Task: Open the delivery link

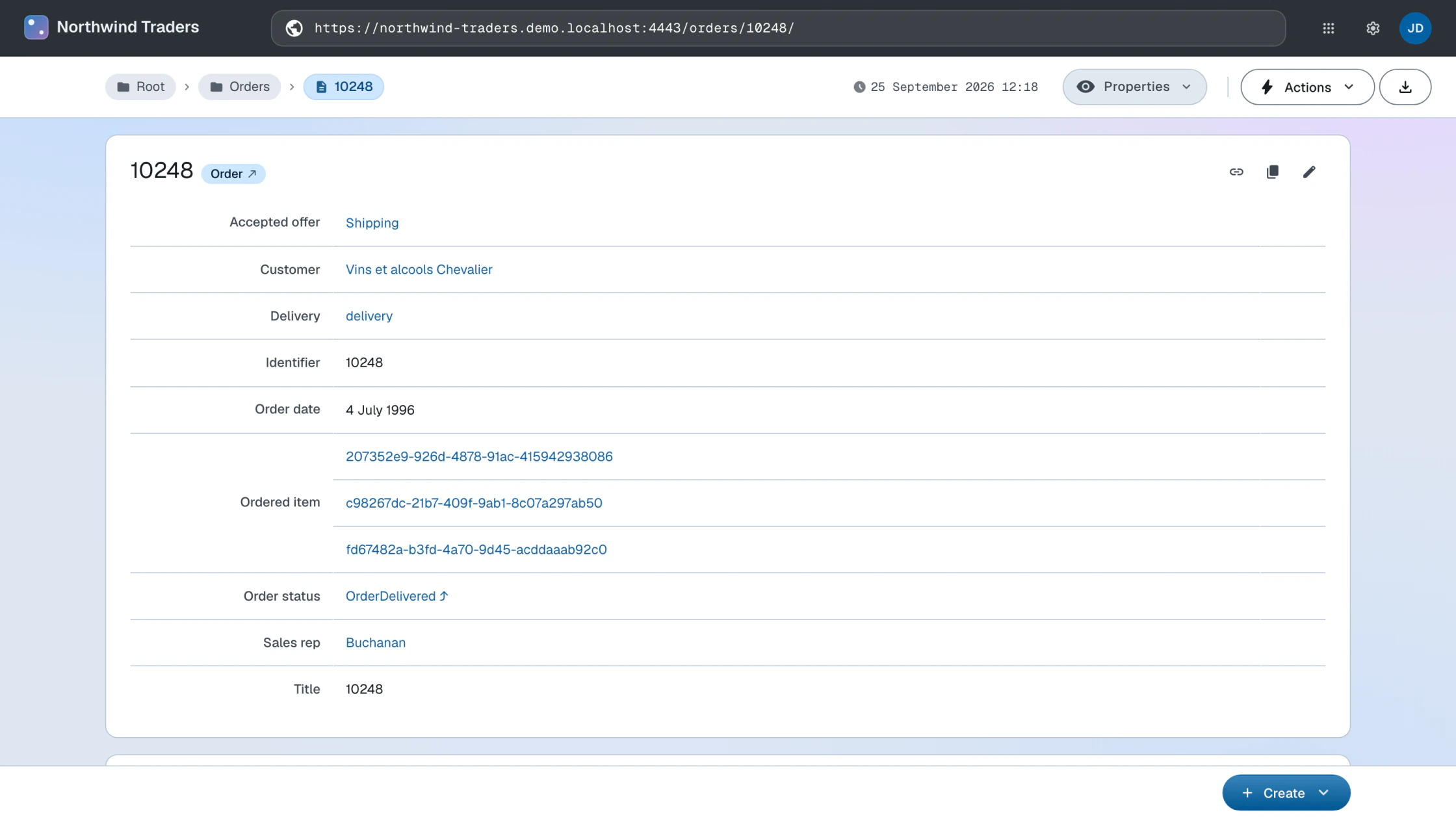Action: (369, 317)
